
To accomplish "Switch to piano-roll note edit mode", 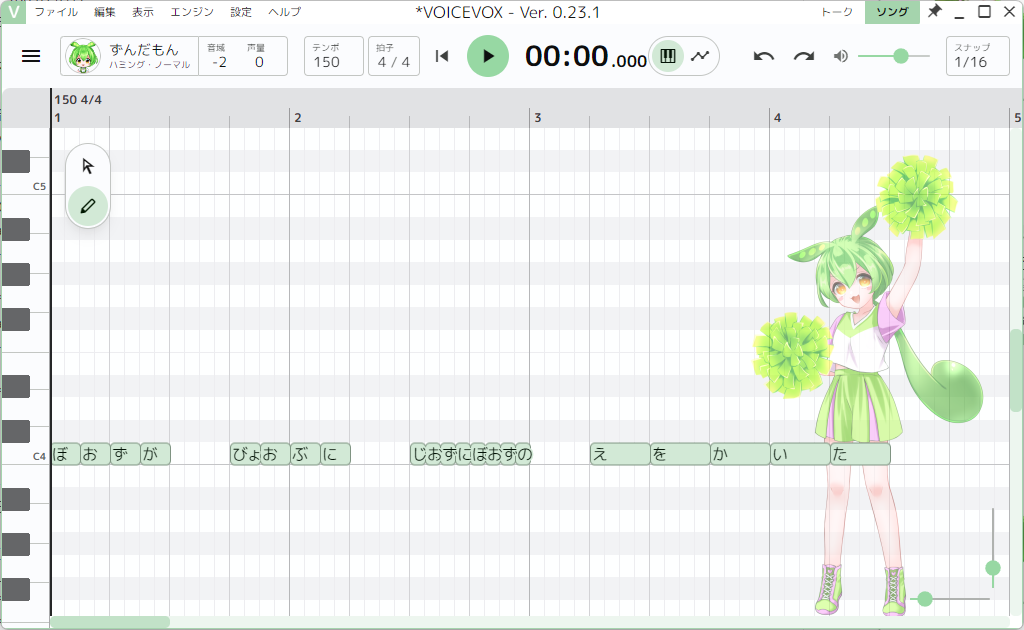I will 667,56.
